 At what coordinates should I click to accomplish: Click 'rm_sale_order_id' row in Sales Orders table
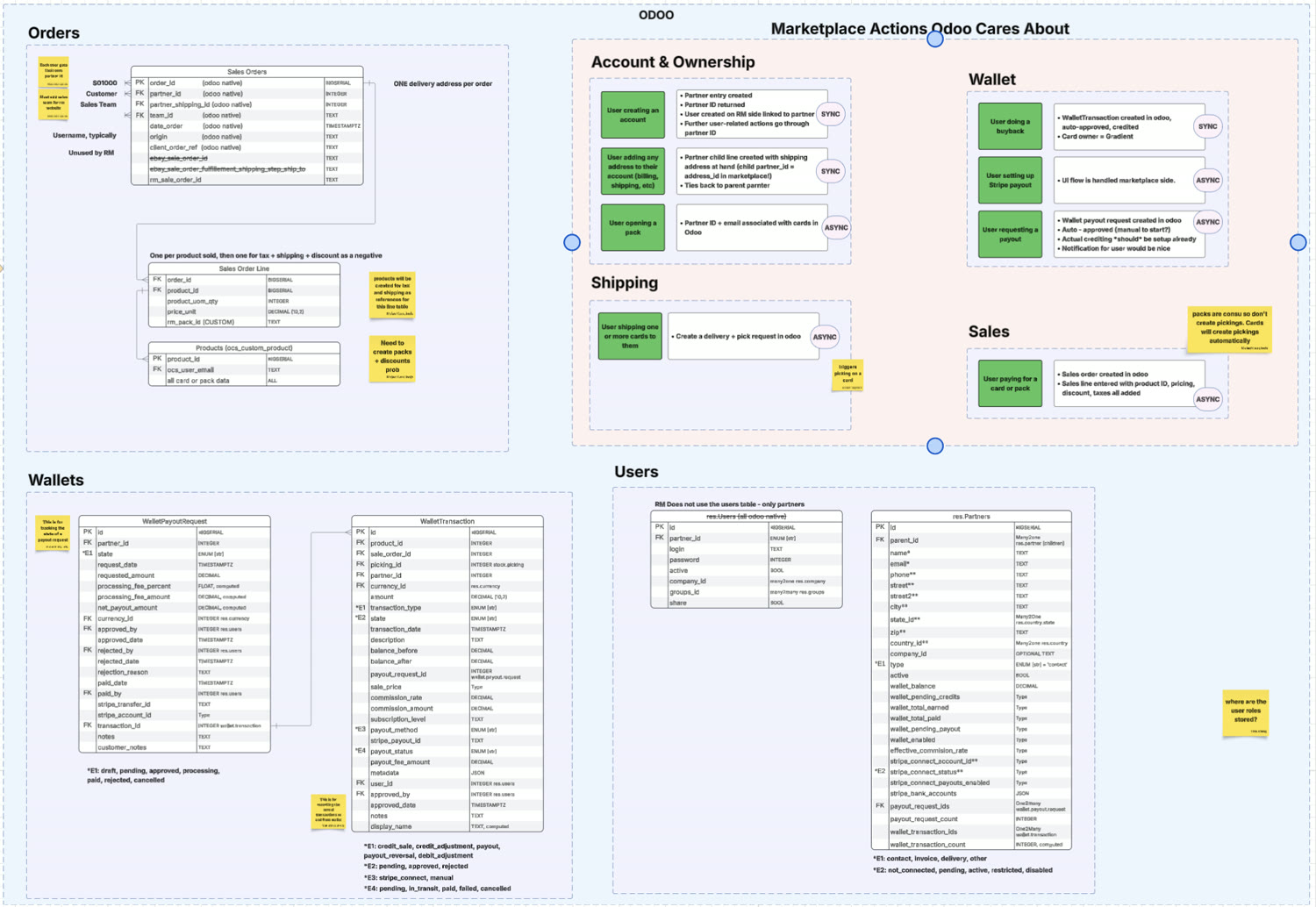pyautogui.click(x=247, y=180)
